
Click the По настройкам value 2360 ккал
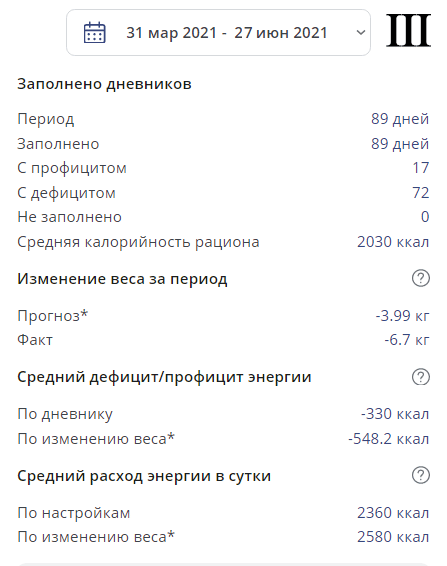coord(393,513)
